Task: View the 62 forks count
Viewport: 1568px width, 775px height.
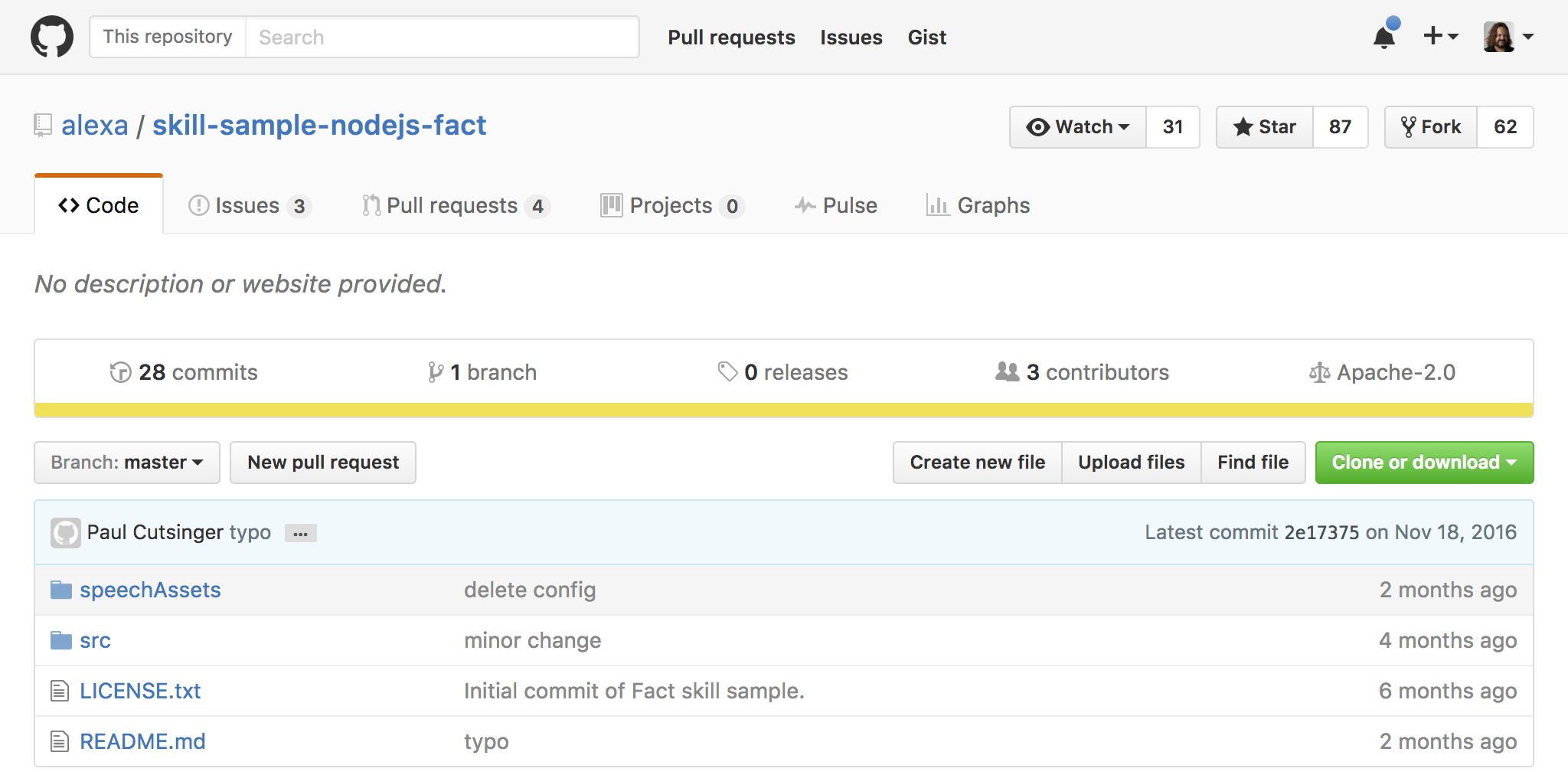Action: [1505, 127]
